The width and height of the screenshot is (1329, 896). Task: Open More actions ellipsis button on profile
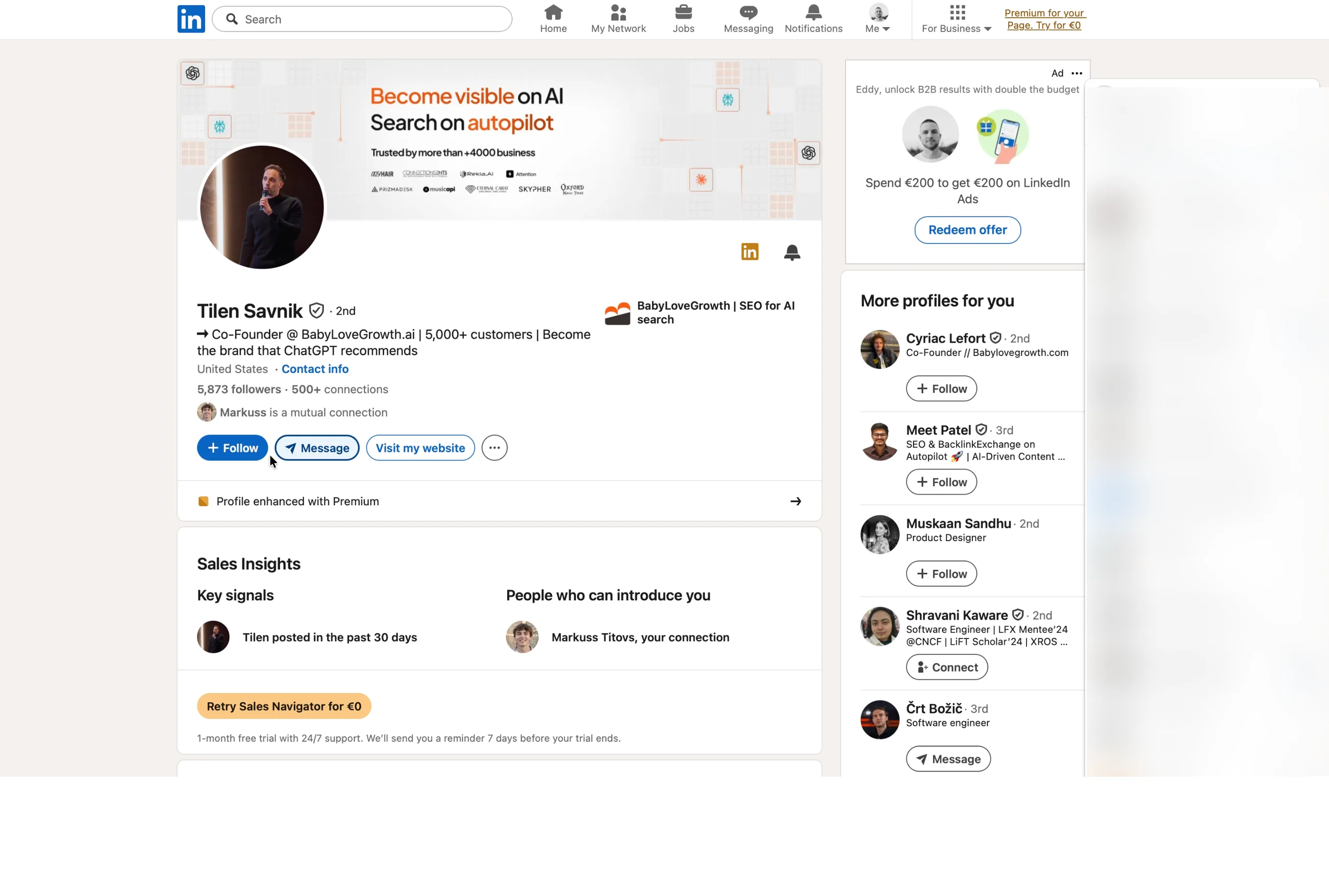pyautogui.click(x=494, y=447)
